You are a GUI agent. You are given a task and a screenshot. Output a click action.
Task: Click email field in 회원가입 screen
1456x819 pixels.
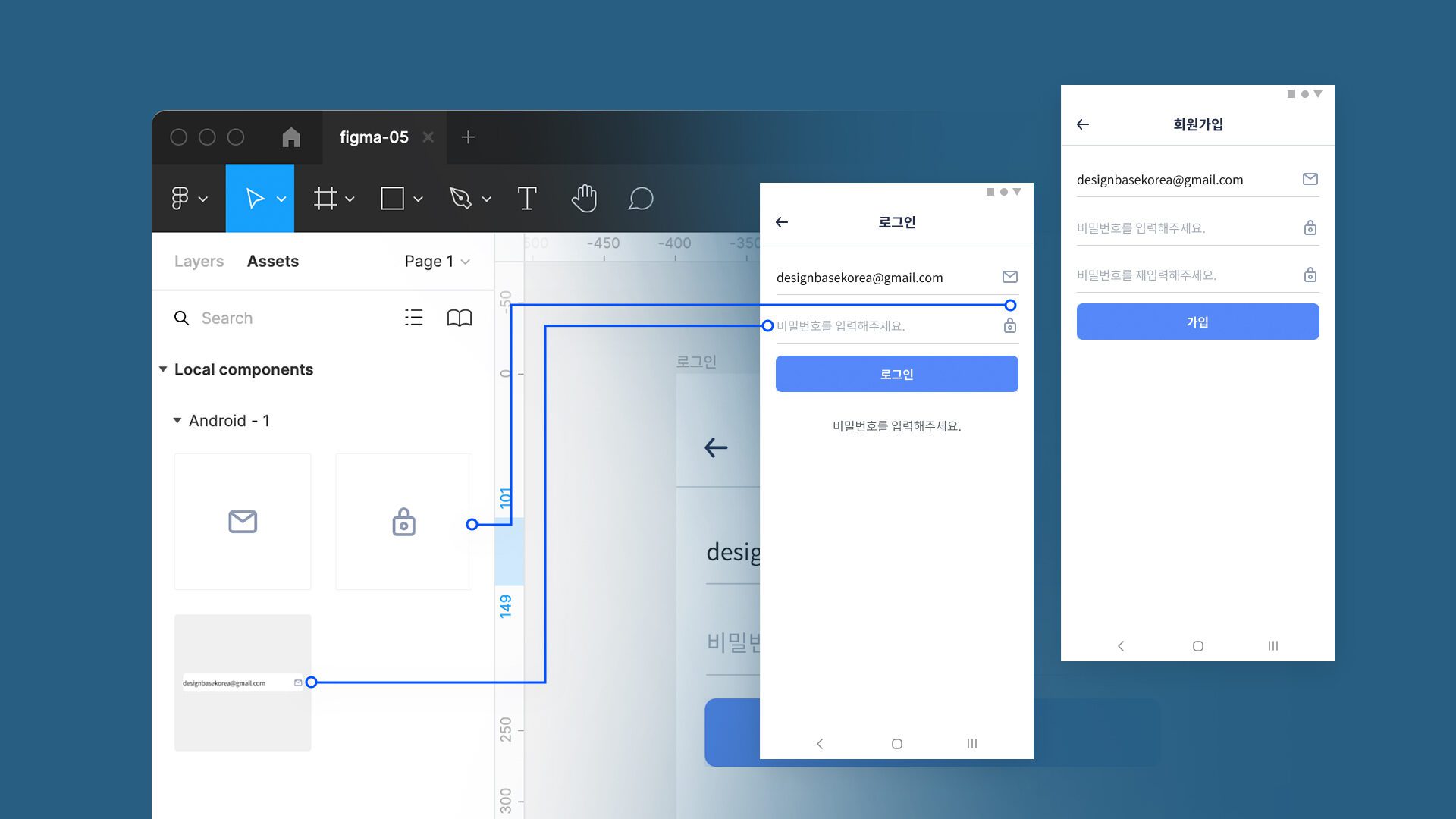1197,180
